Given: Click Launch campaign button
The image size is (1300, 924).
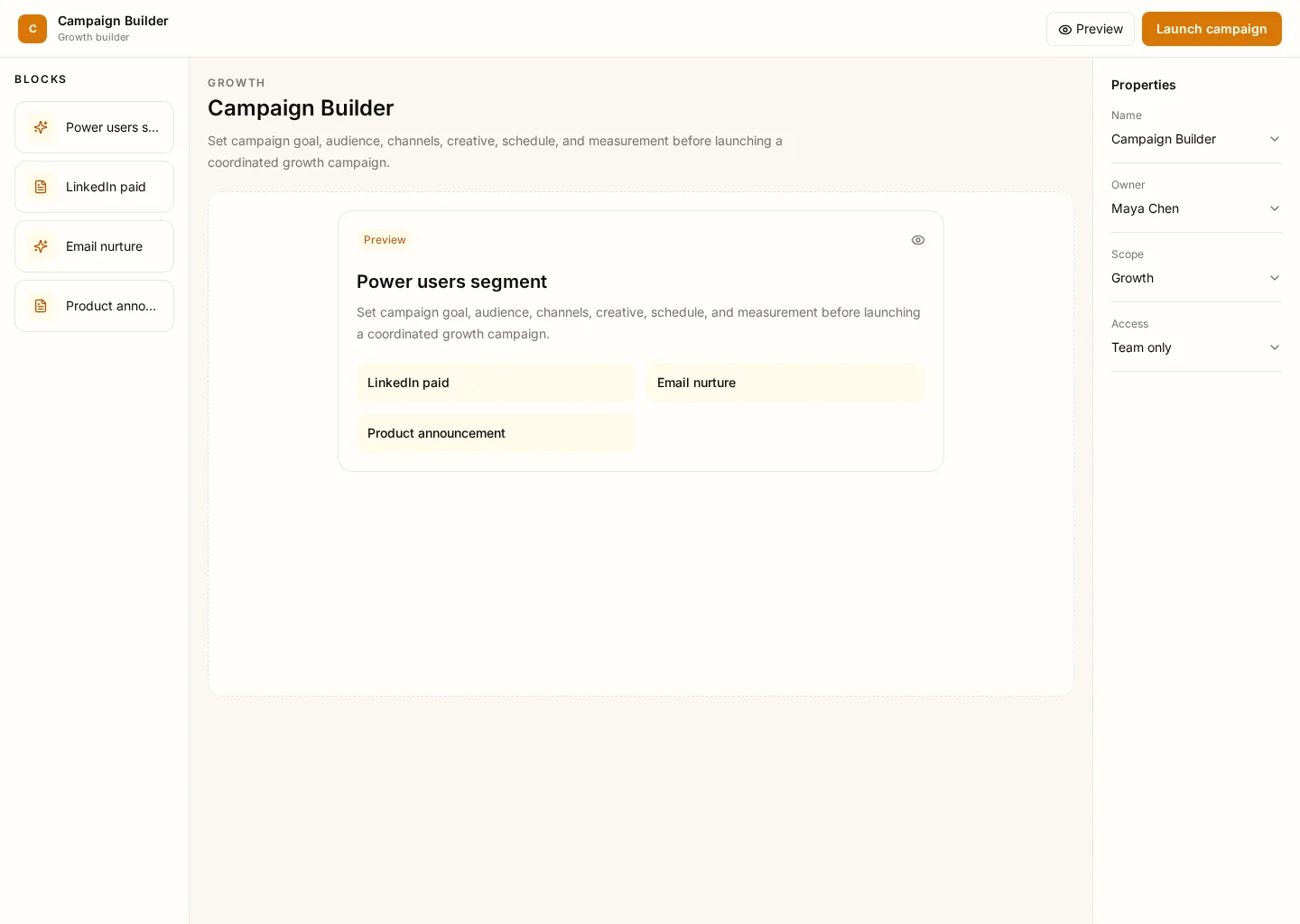Looking at the screenshot, I should point(1212,29).
